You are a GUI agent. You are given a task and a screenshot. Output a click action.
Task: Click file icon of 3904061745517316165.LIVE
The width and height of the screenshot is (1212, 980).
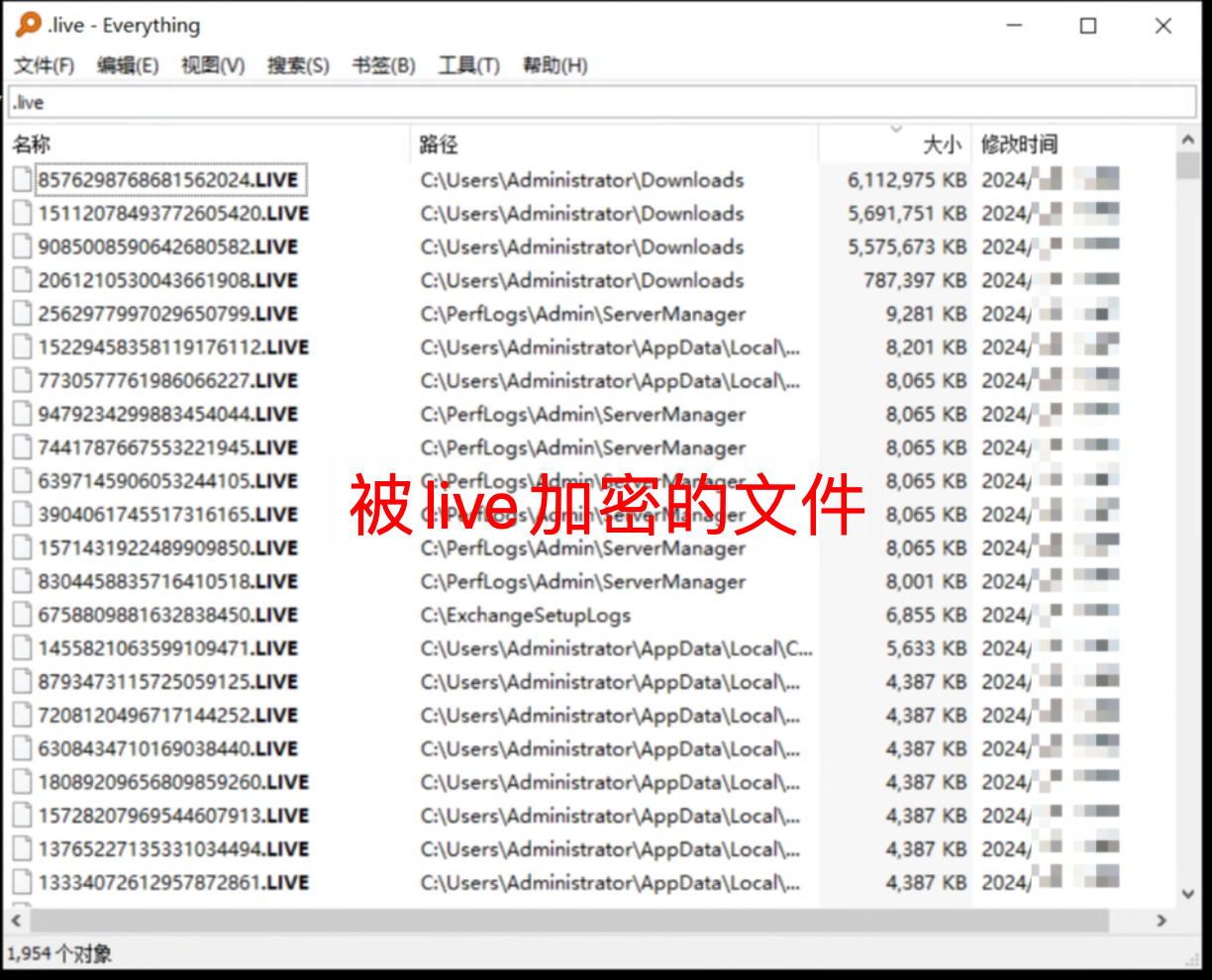click(22, 515)
